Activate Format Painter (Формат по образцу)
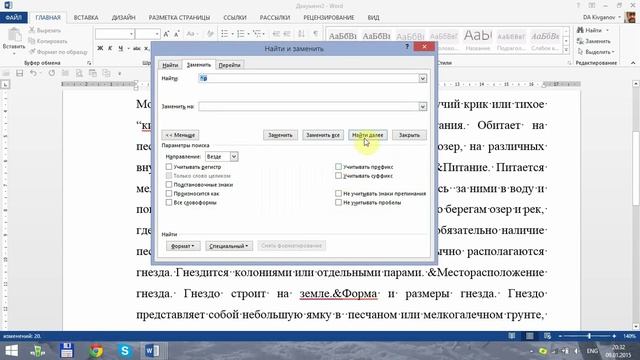This screenshot has width=640, height=360. click(58, 52)
